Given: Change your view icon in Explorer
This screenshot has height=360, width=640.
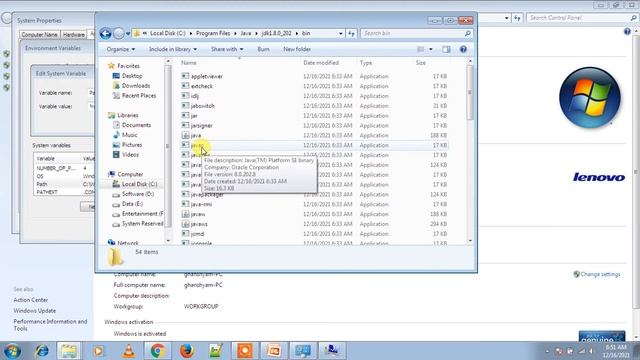Looking at the screenshot, I should (x=420, y=49).
